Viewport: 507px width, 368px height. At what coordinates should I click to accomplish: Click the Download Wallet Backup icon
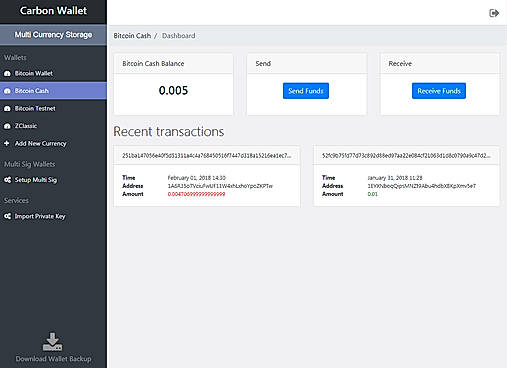(x=52, y=341)
